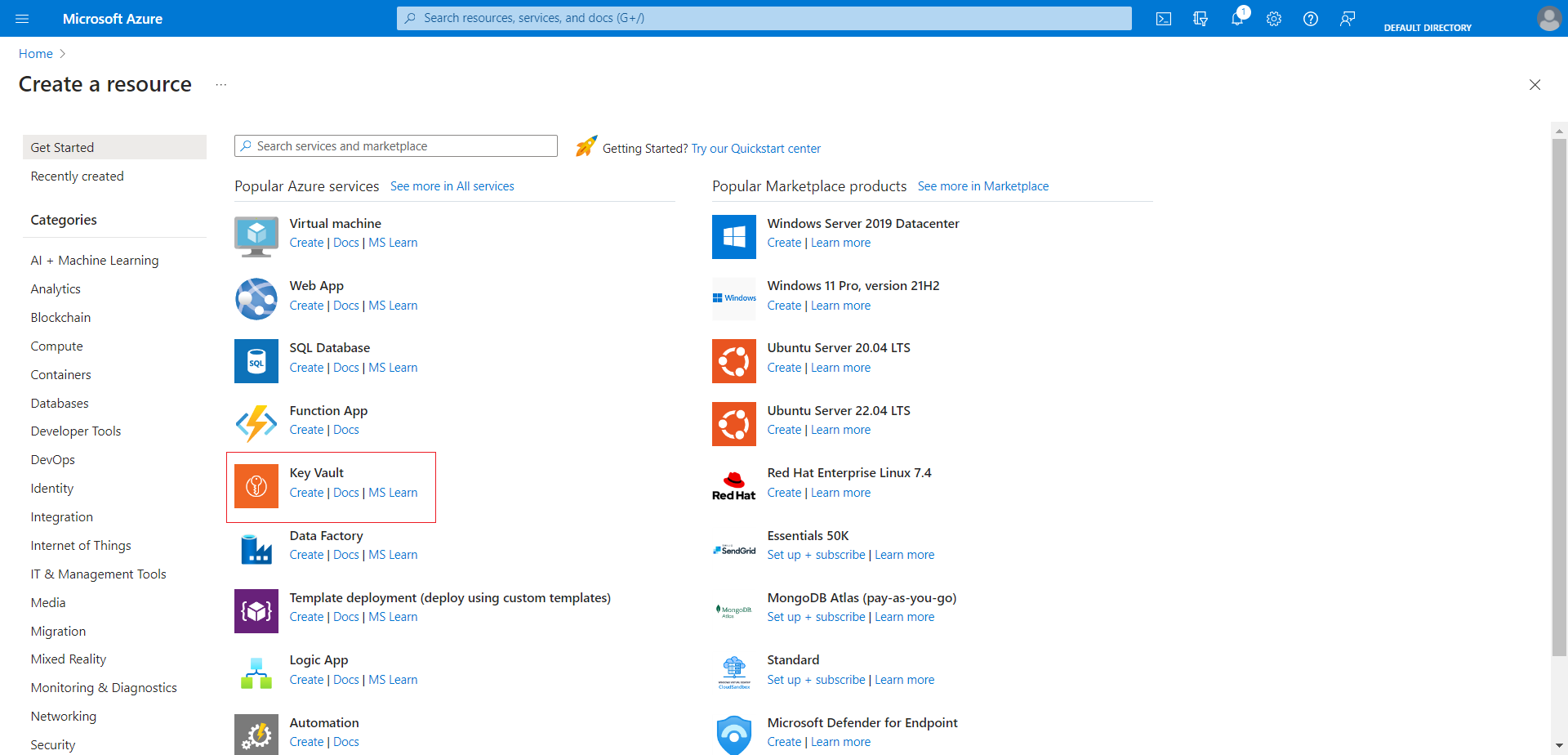Click the Virtual machine icon
1568x755 pixels.
pyautogui.click(x=256, y=237)
